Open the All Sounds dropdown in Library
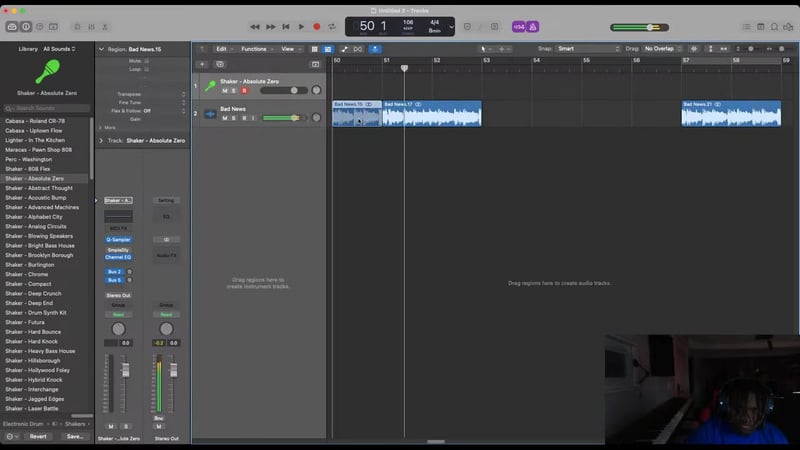This screenshot has width=800, height=450. (59, 49)
